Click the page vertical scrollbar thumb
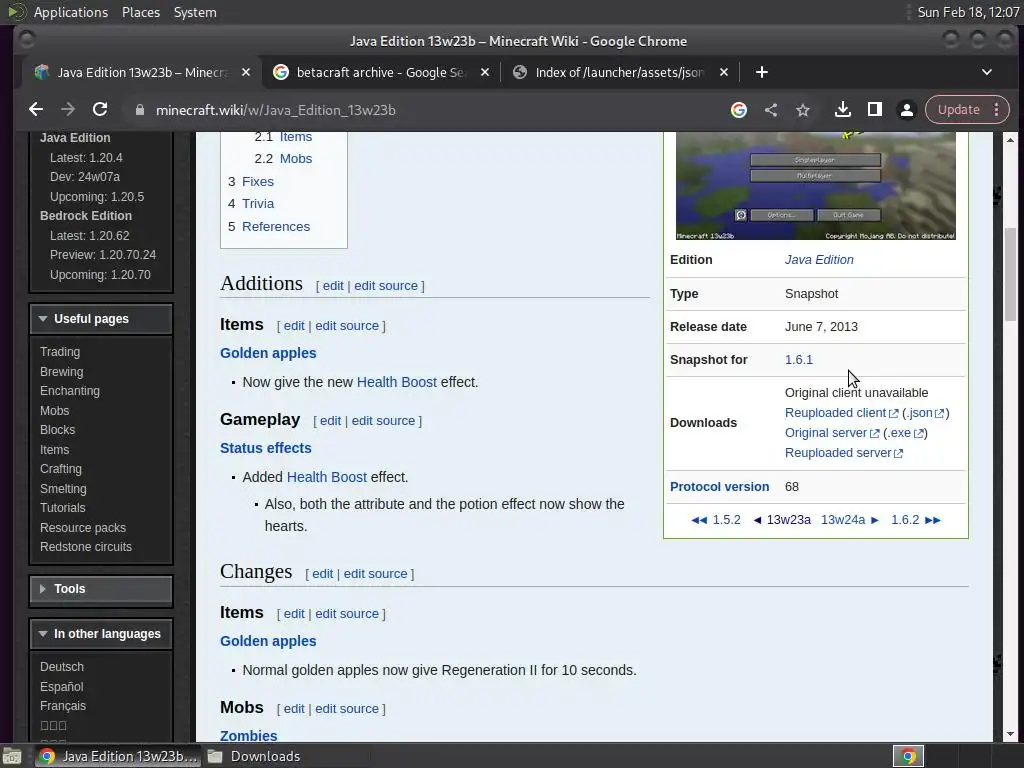This screenshot has width=1024, height=768. (1010, 274)
